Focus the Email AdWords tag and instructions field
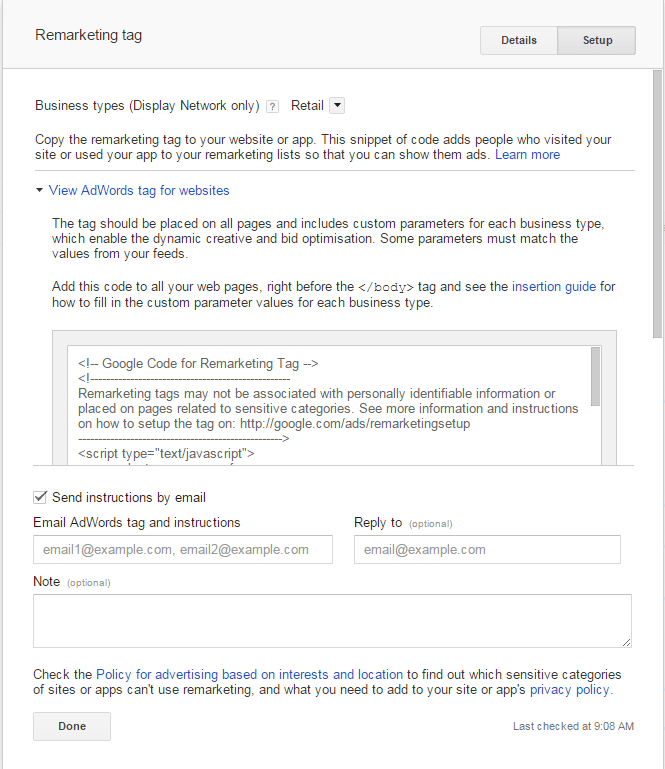Image resolution: width=665 pixels, height=769 pixels. [x=183, y=549]
